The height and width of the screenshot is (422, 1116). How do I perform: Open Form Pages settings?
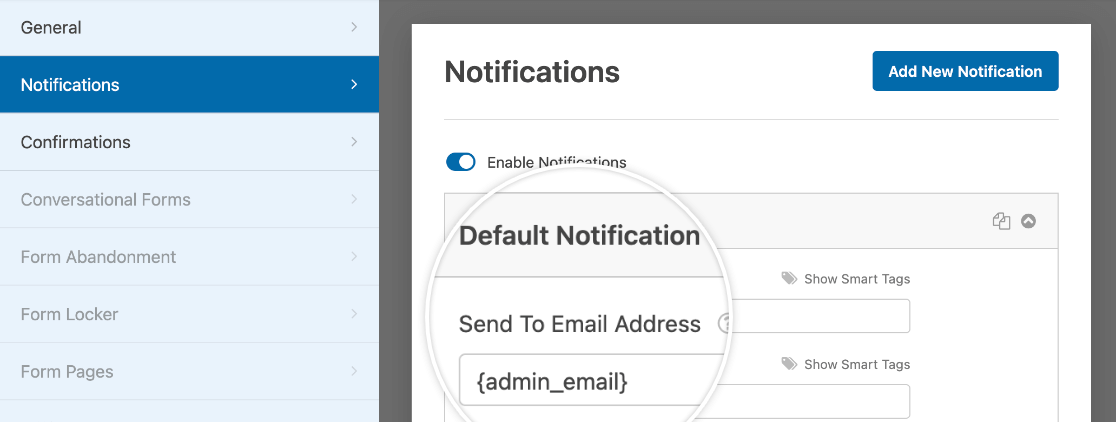point(189,372)
